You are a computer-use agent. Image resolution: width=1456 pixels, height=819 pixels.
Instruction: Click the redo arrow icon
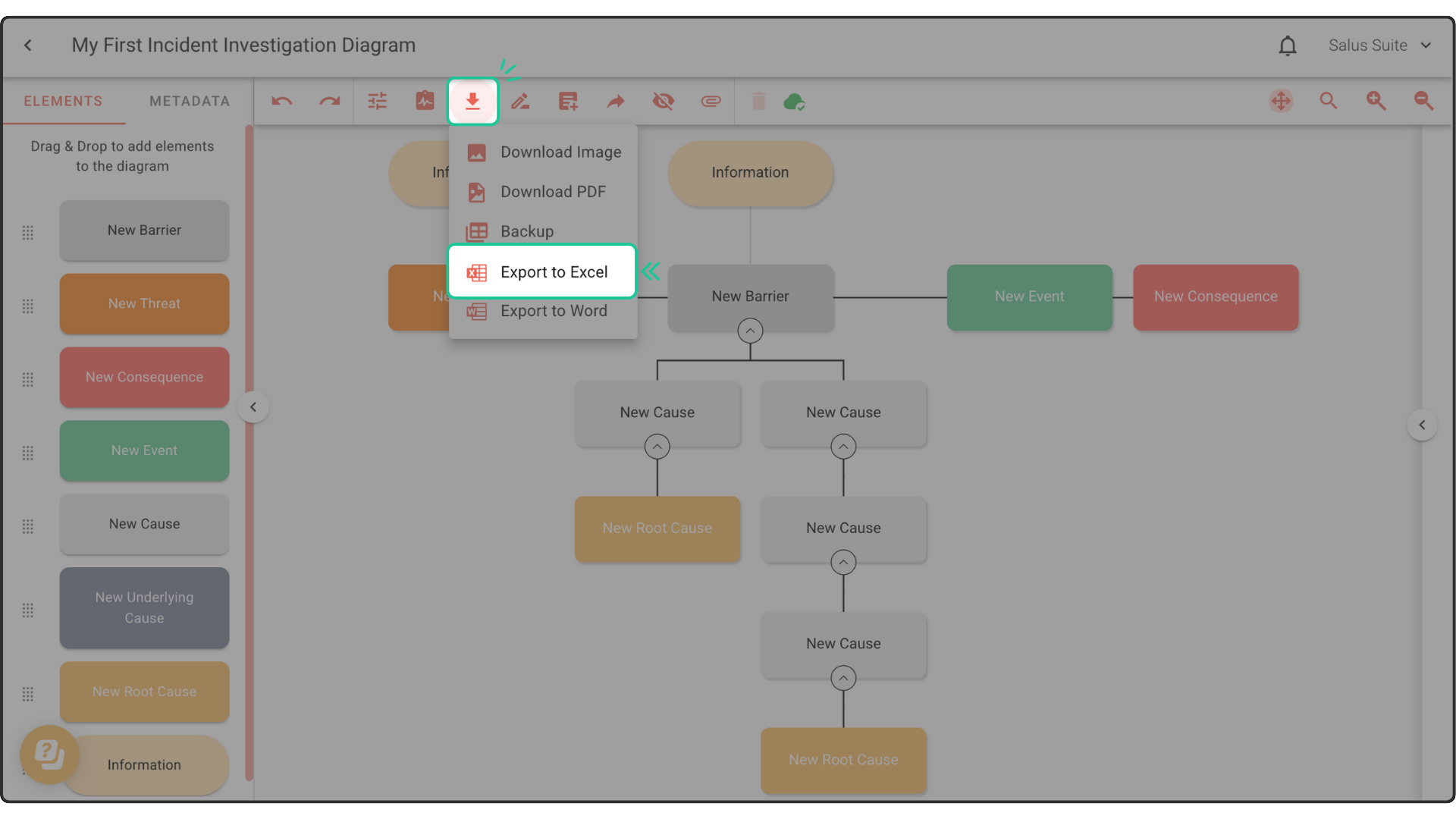(329, 101)
